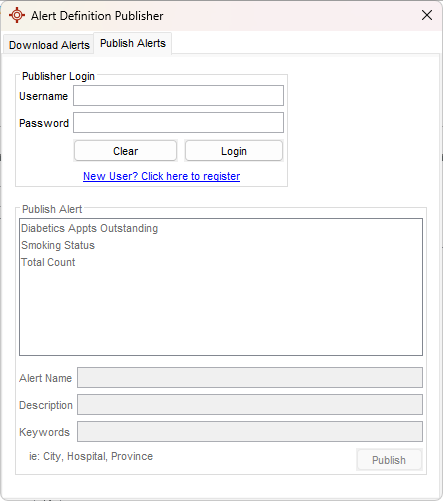Click into the Keywords field
This screenshot has height=501, width=443.
[250, 432]
